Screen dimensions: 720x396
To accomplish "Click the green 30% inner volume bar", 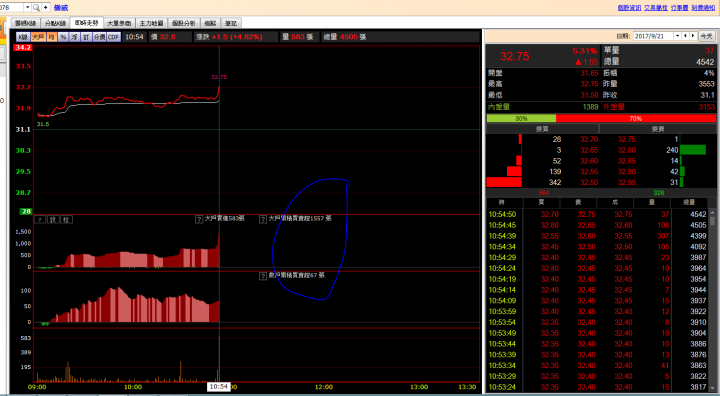I will (x=521, y=119).
